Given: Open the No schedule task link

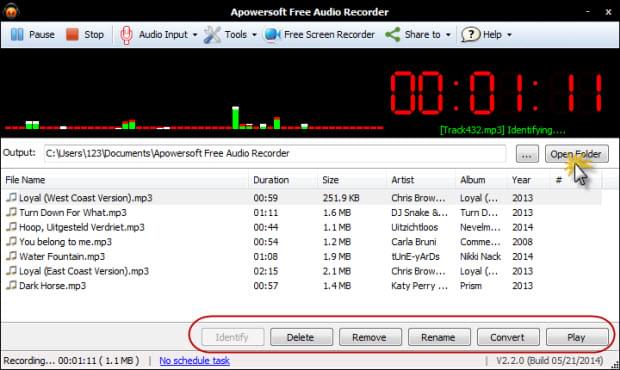Looking at the screenshot, I should 194,361.
